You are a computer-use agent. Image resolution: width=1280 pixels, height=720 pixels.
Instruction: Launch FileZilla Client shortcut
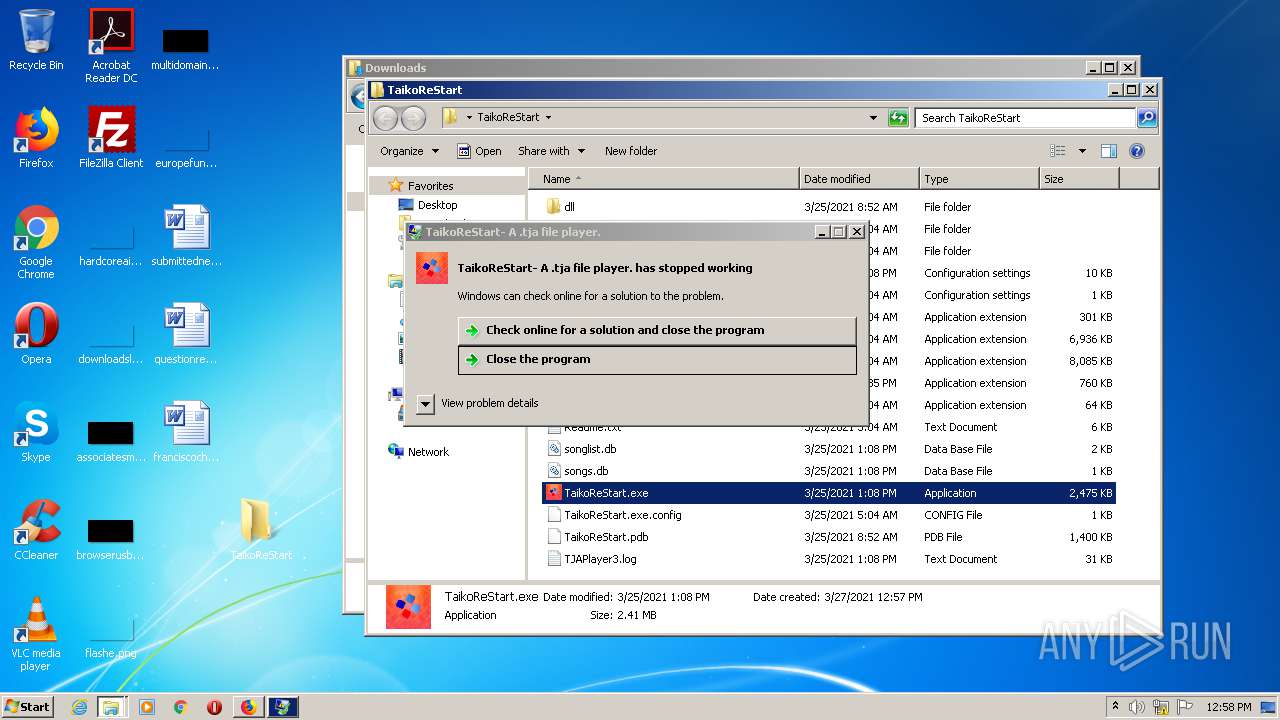(x=111, y=138)
